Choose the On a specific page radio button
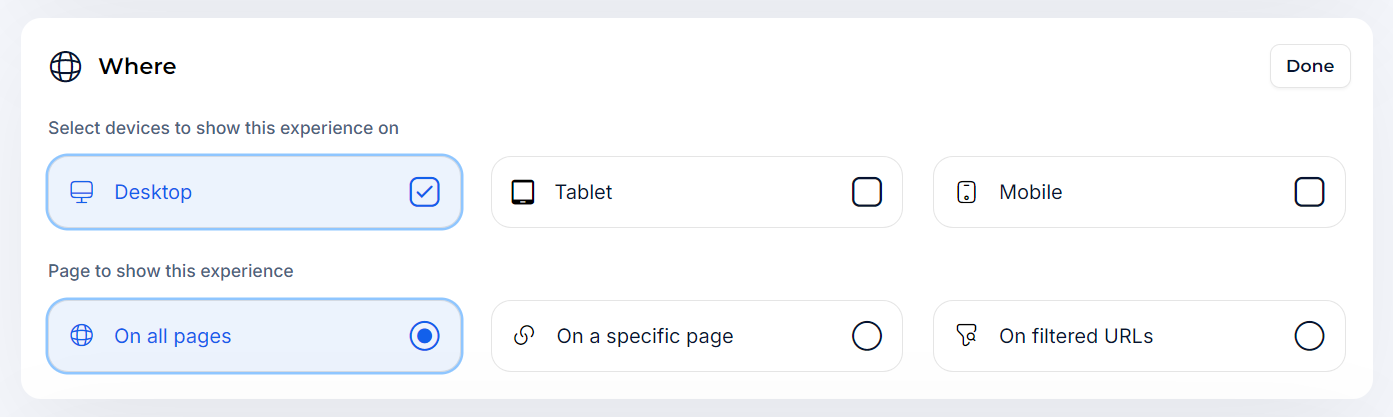The width and height of the screenshot is (1393, 417). click(x=866, y=336)
